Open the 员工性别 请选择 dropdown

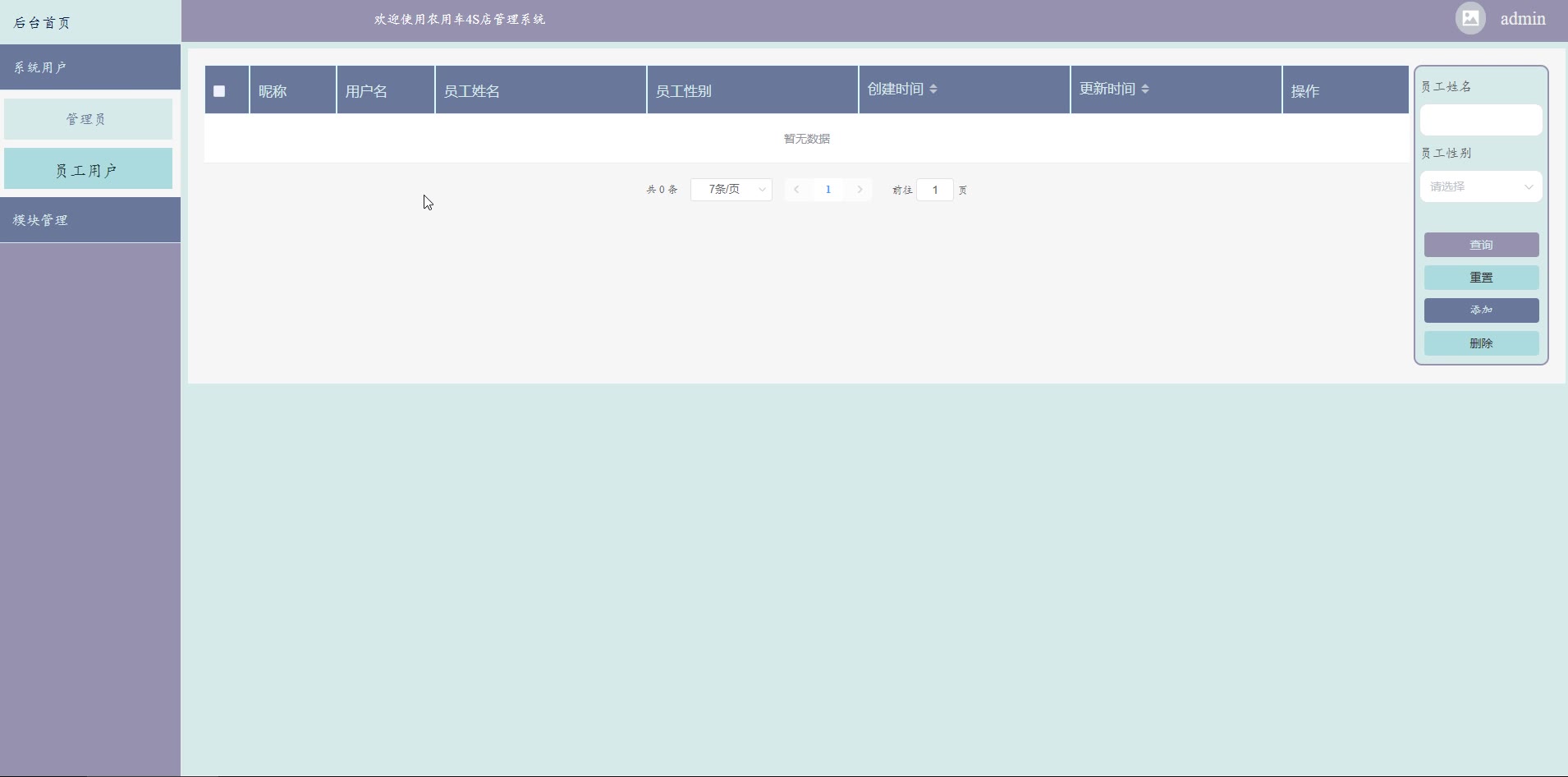click(1481, 186)
